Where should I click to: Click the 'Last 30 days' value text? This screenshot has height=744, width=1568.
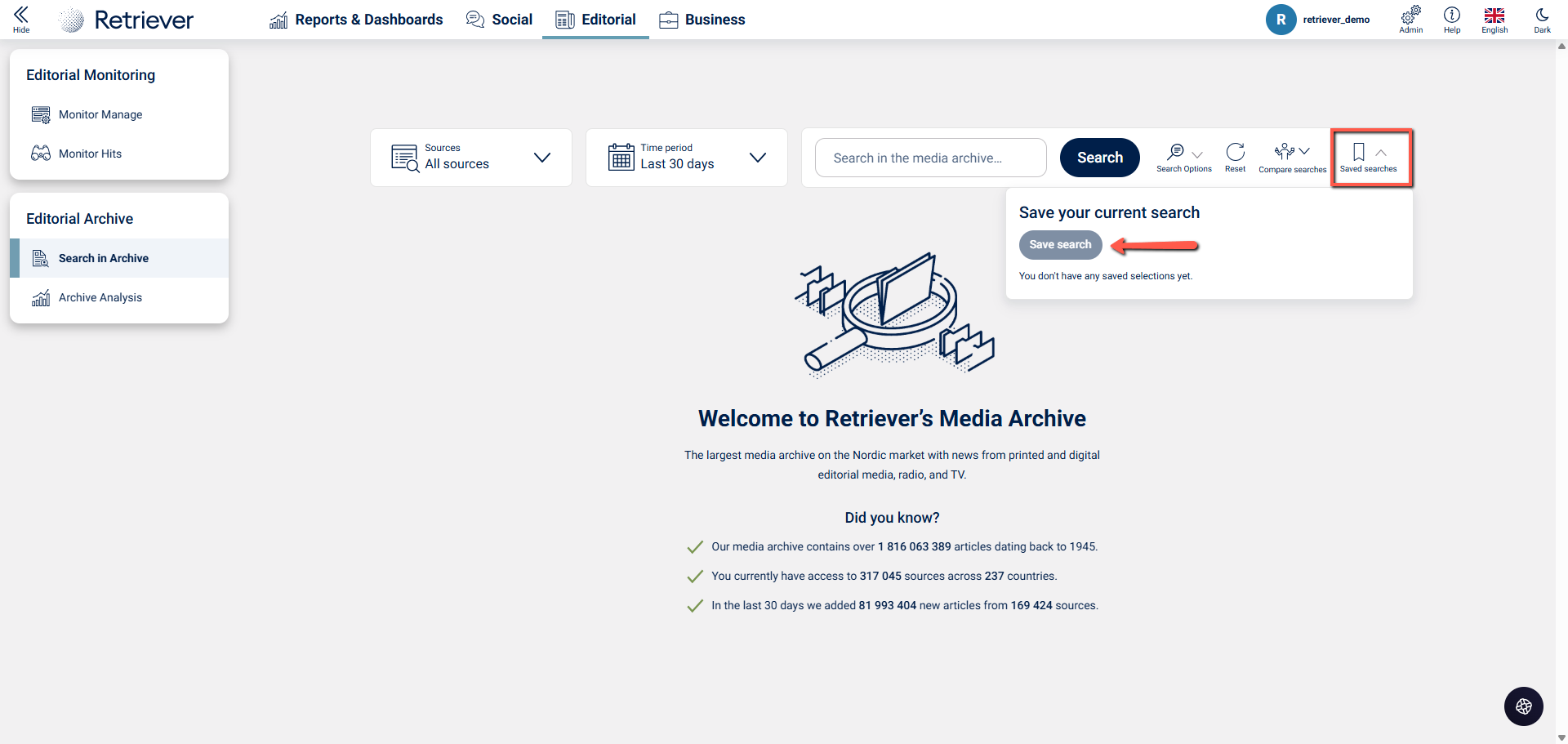677,164
